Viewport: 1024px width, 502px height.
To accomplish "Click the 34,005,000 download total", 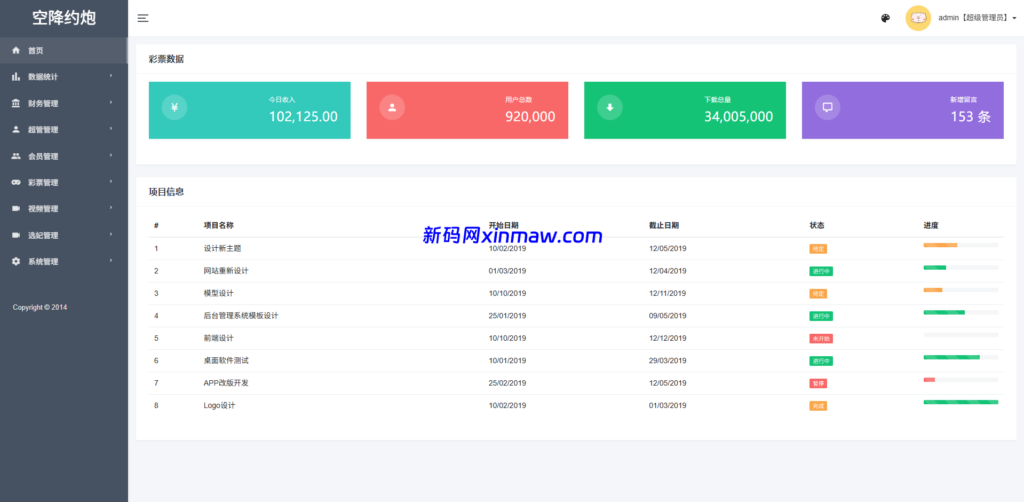I will [x=739, y=117].
